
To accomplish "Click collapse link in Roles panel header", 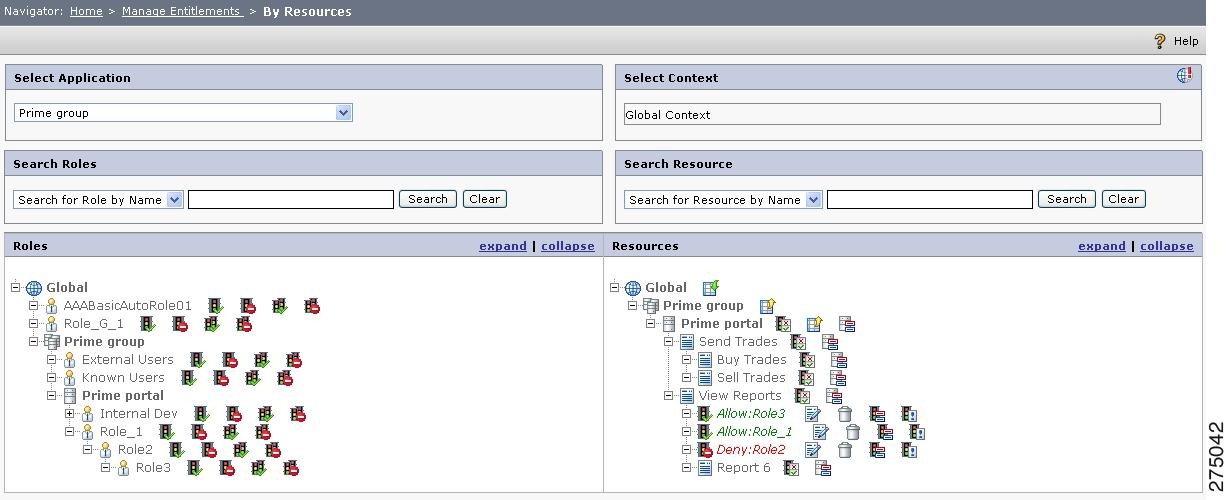I will point(568,246).
